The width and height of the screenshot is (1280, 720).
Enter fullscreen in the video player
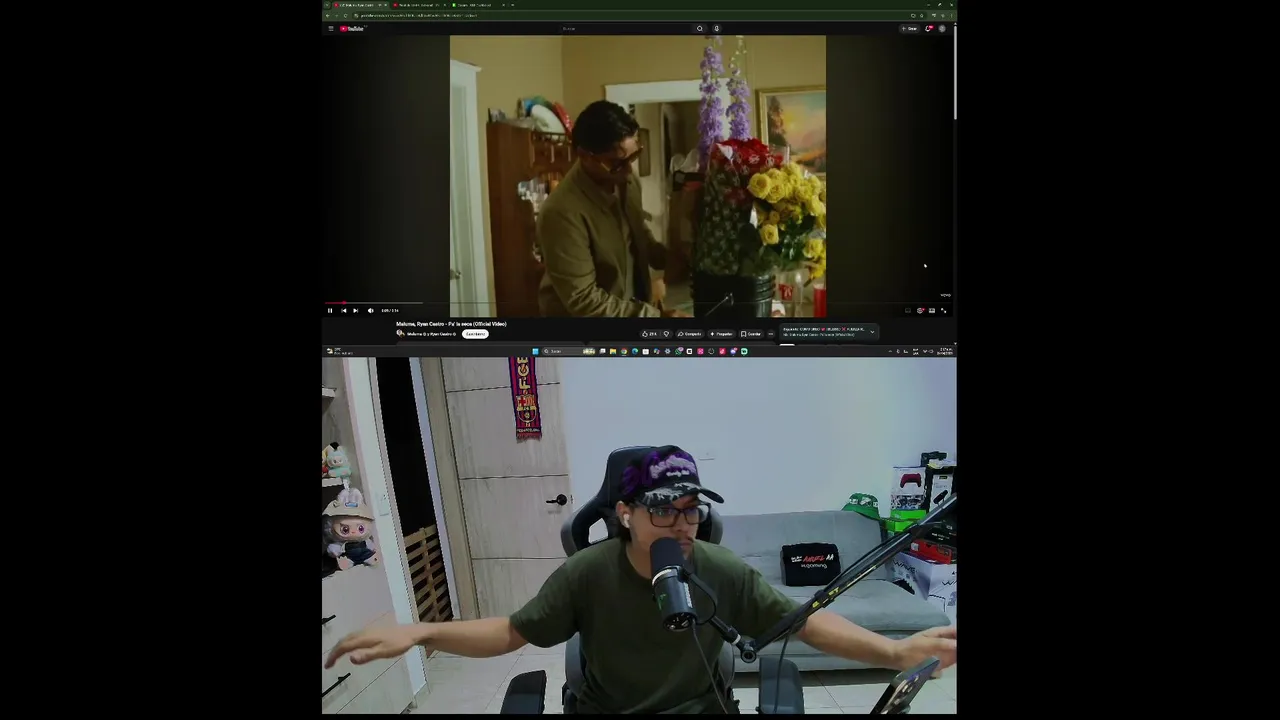(x=943, y=310)
